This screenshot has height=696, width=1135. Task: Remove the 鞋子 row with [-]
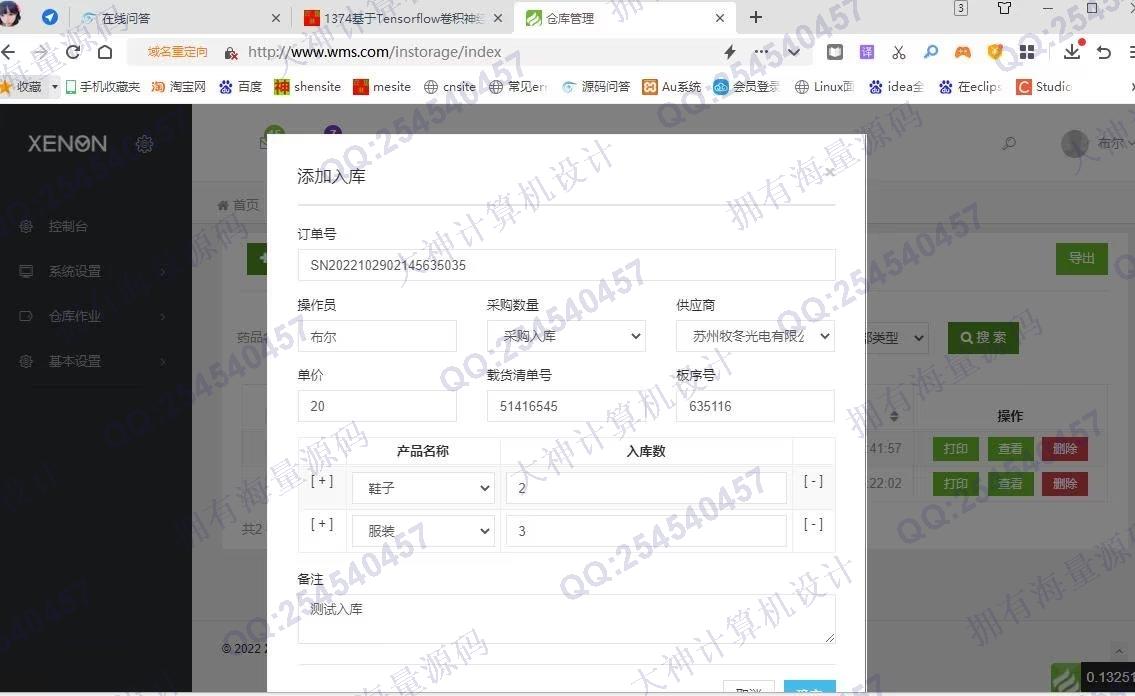click(x=813, y=481)
